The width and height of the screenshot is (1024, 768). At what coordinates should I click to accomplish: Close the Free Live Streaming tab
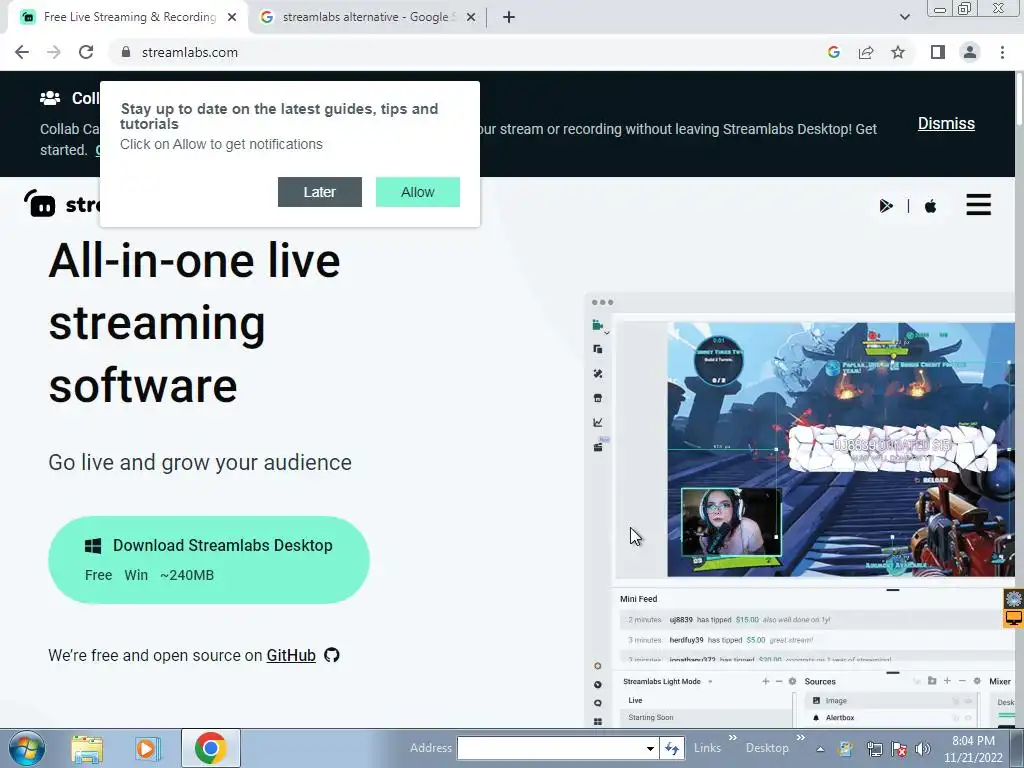click(232, 17)
